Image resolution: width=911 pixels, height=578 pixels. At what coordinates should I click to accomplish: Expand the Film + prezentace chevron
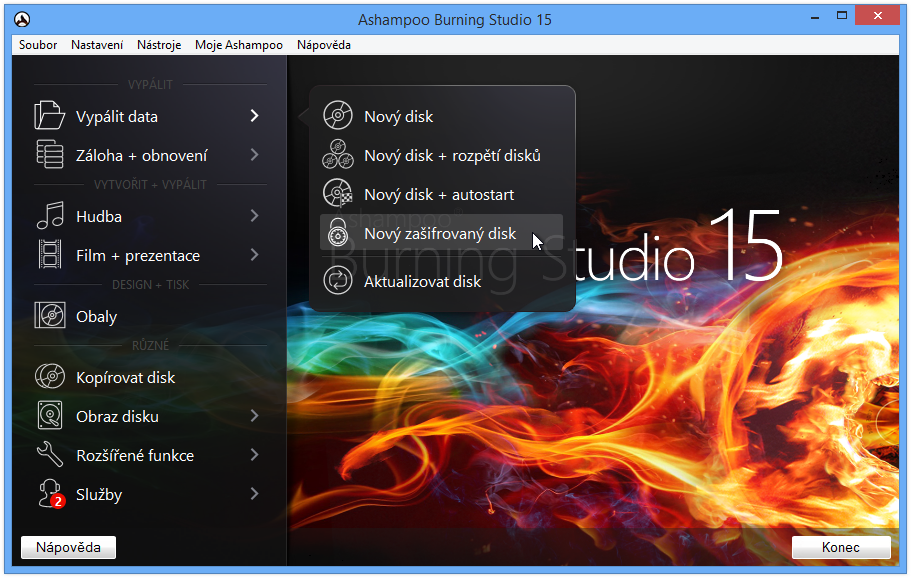coord(254,254)
